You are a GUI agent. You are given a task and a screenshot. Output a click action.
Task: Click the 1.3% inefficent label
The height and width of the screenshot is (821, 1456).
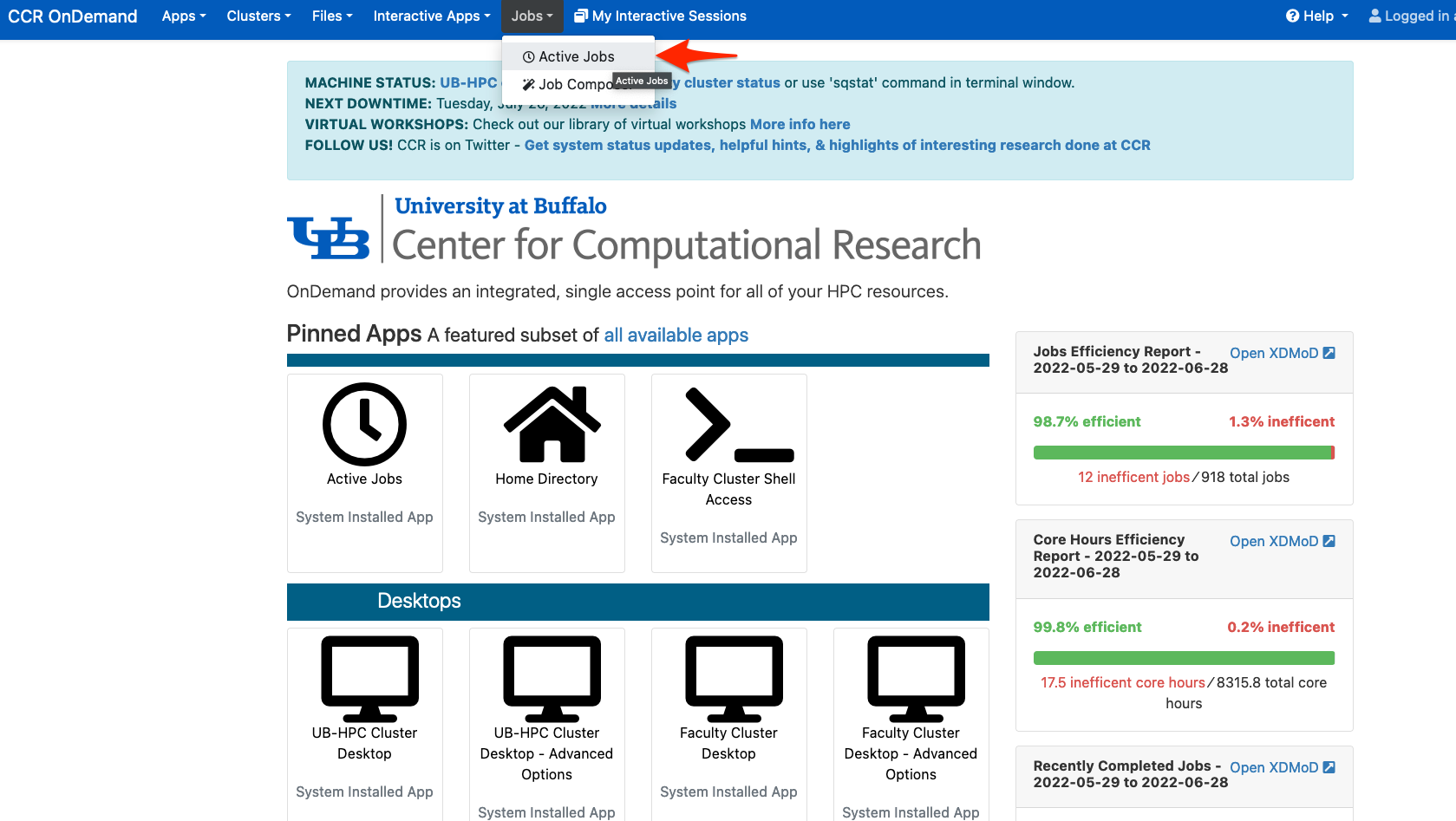(x=1282, y=421)
